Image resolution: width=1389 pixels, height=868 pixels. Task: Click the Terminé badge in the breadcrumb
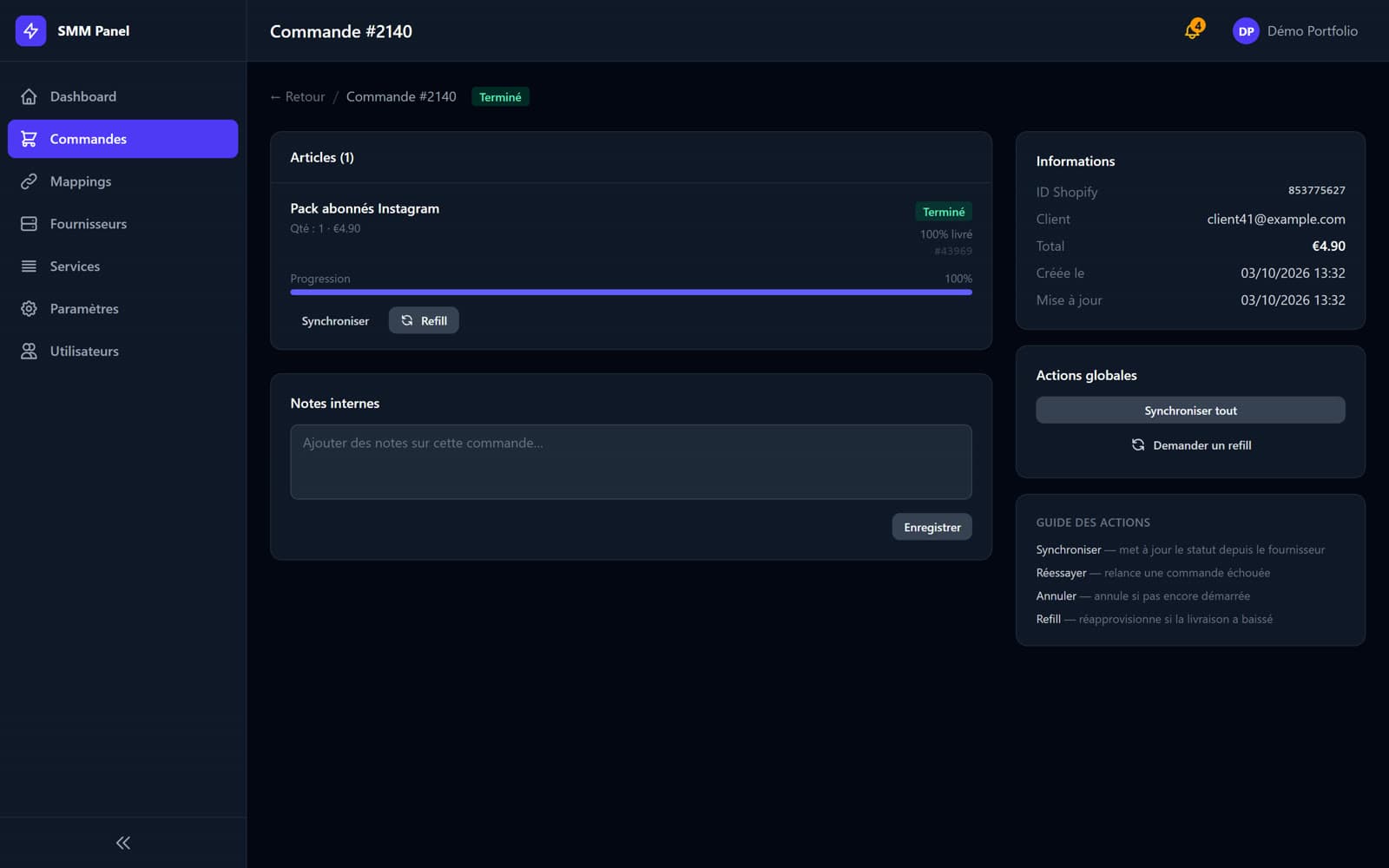pyautogui.click(x=500, y=97)
